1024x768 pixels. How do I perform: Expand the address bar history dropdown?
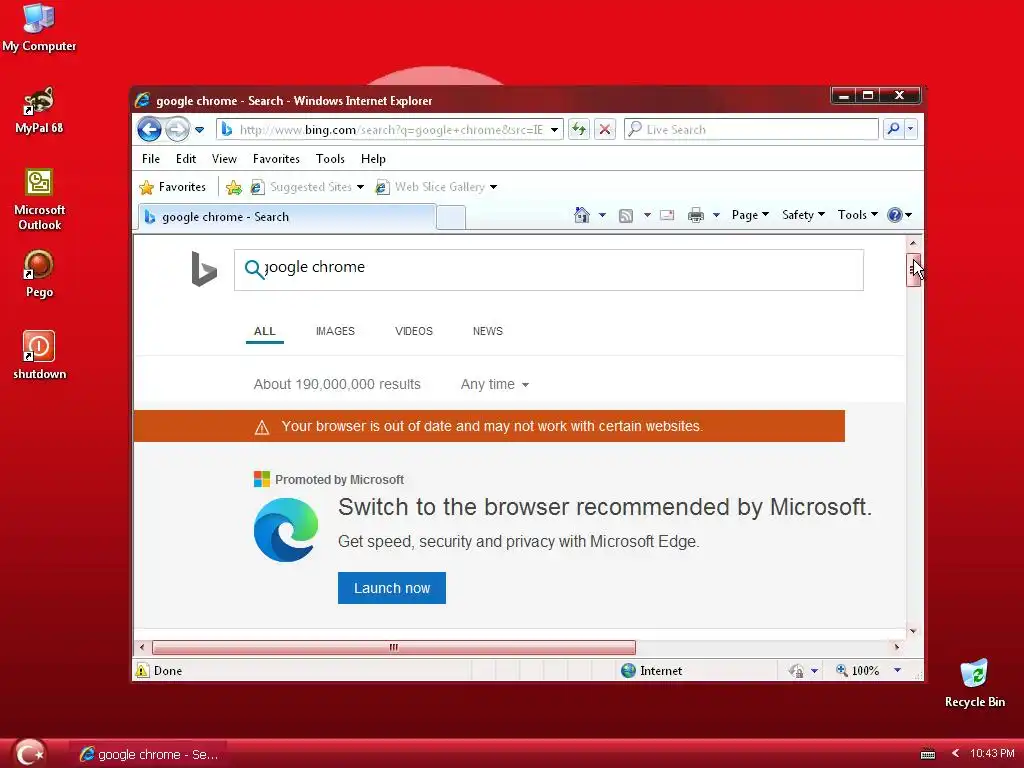pyautogui.click(x=554, y=129)
